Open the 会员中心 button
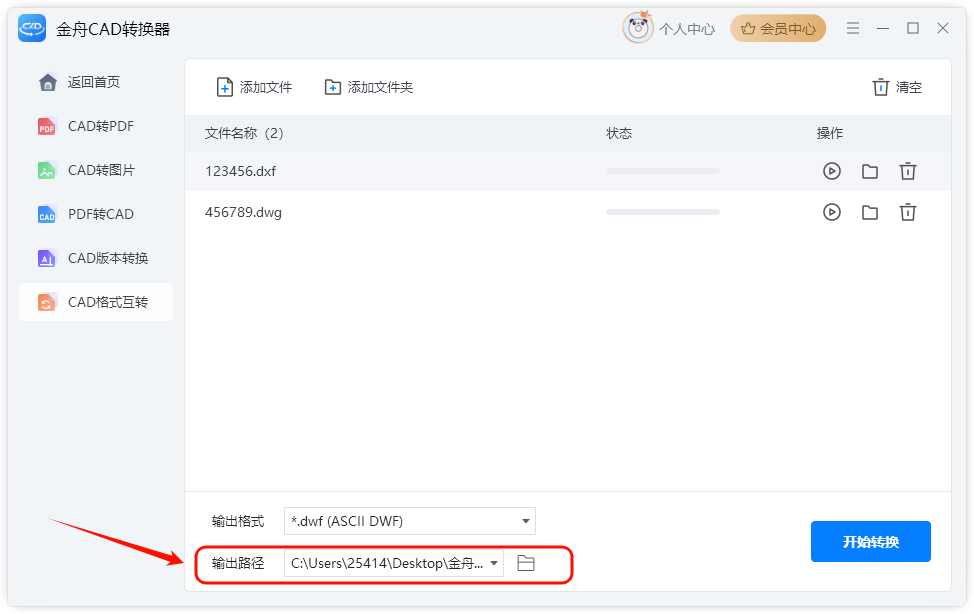The width and height of the screenshot is (974, 614). tap(778, 29)
